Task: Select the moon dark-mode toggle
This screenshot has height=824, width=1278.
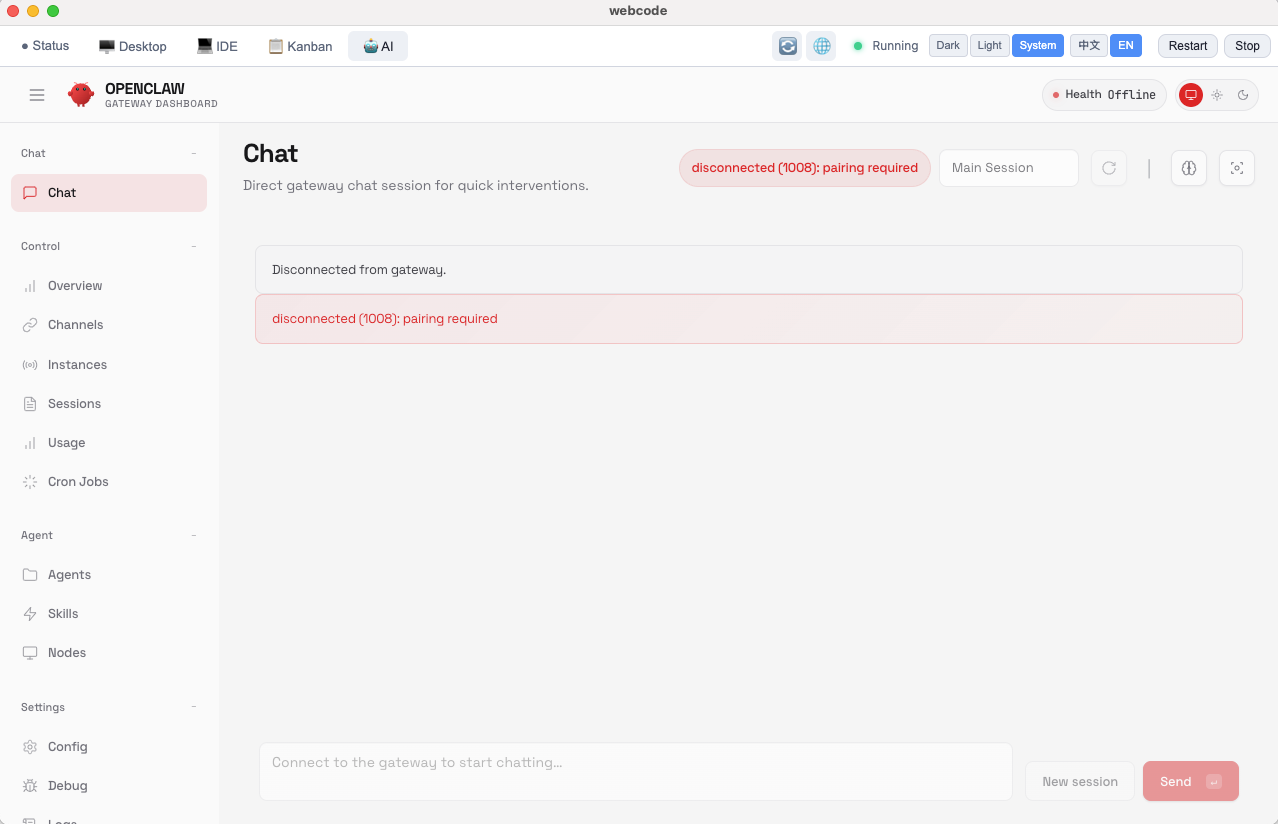Action: click(x=1243, y=95)
